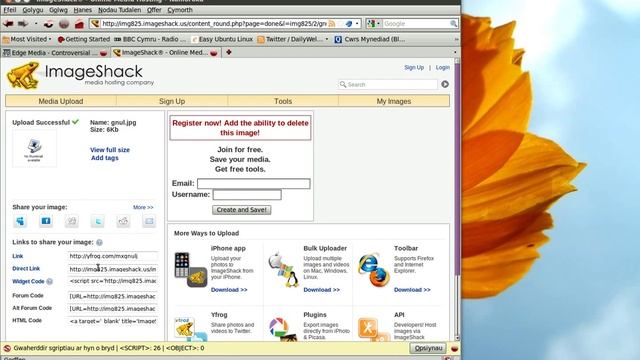Show more bookmarks with the overflow chevron
The height and width of the screenshot is (360, 640).
(456, 39)
